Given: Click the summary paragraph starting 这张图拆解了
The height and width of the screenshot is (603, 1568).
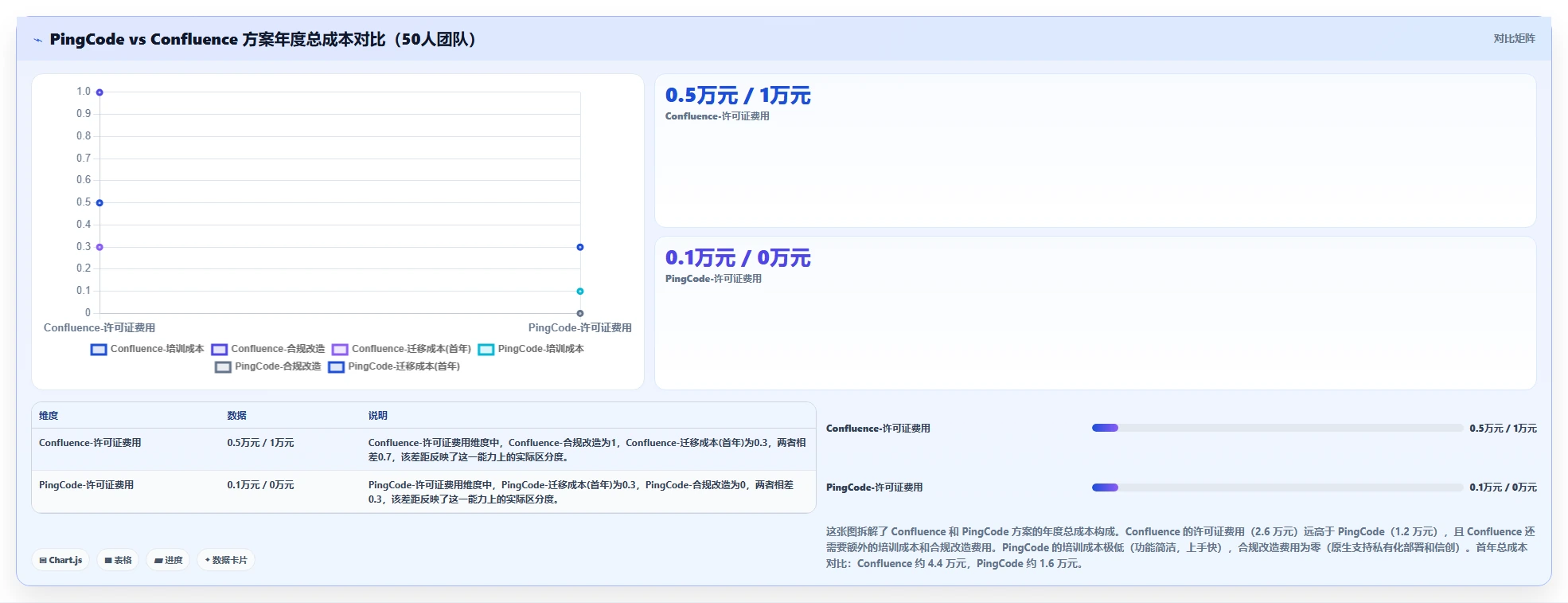Looking at the screenshot, I should click(1180, 547).
